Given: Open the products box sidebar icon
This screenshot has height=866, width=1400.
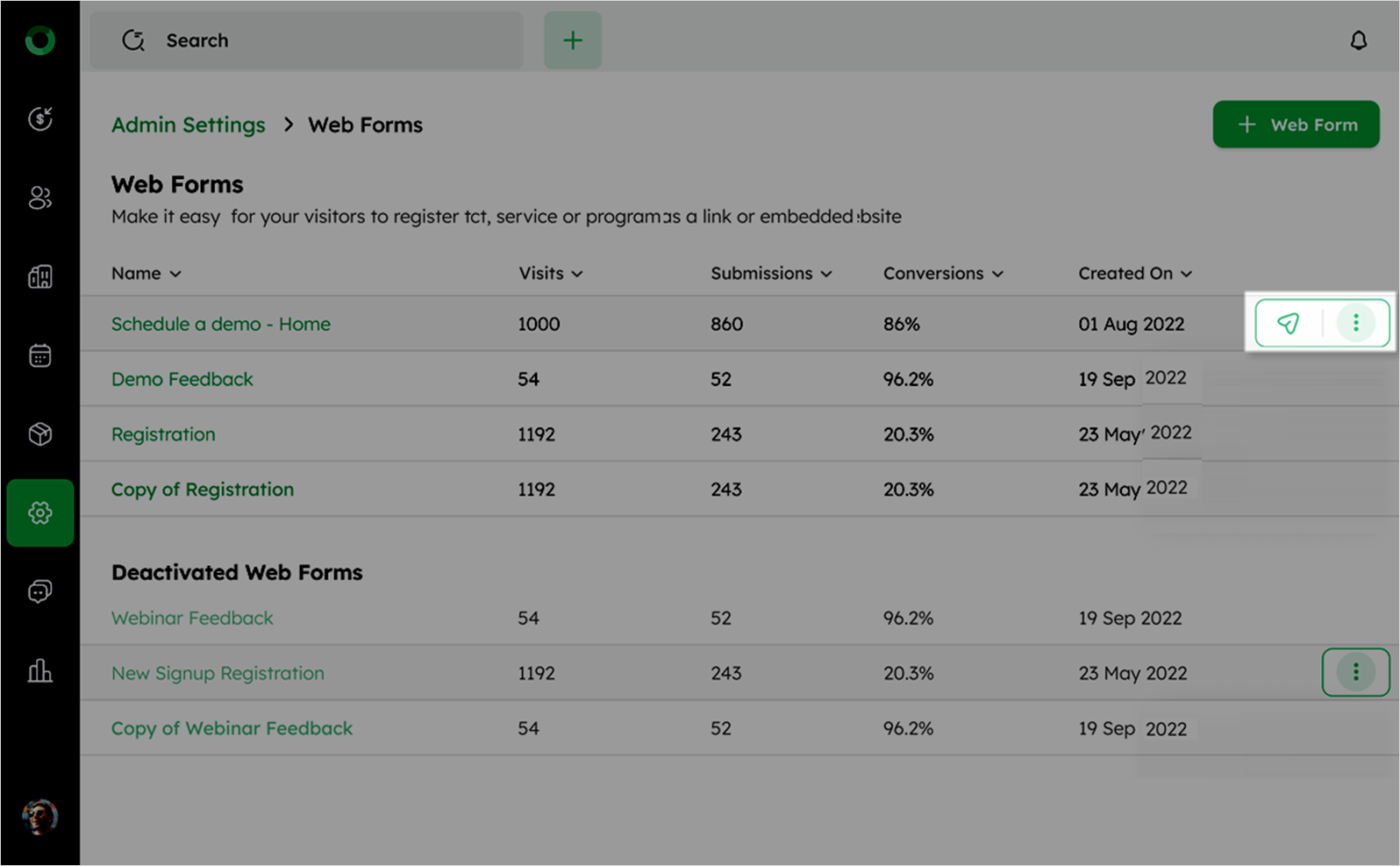Looking at the screenshot, I should (40, 433).
